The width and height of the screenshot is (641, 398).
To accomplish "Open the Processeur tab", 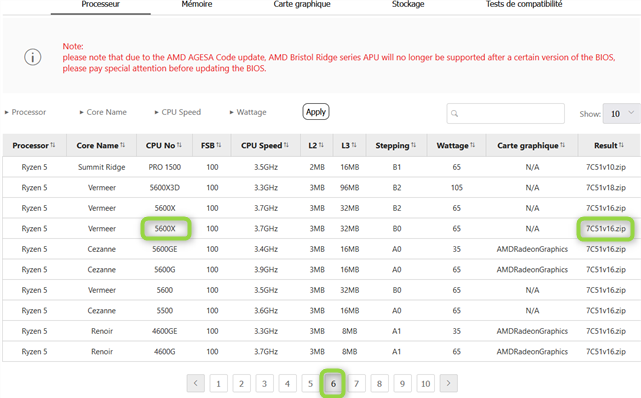I will (101, 4).
